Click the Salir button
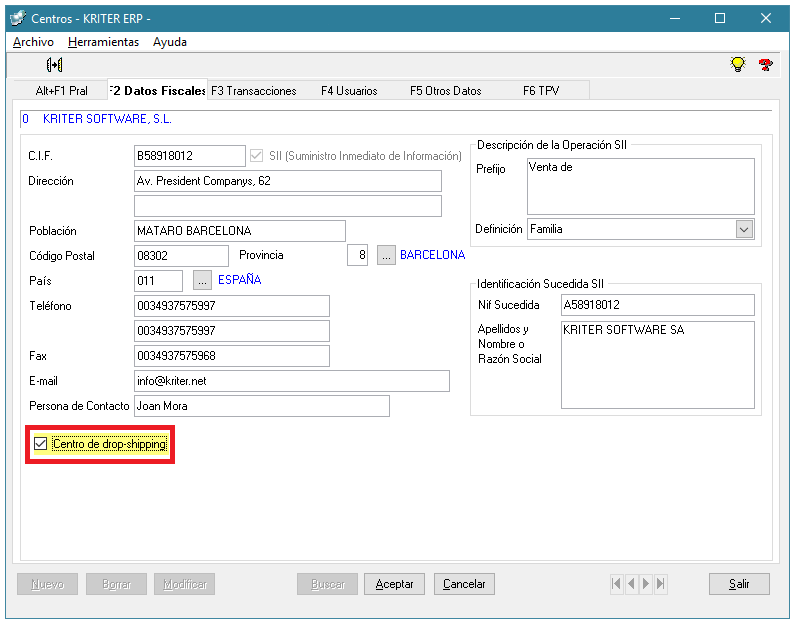The width and height of the screenshot is (794, 622). [x=739, y=584]
